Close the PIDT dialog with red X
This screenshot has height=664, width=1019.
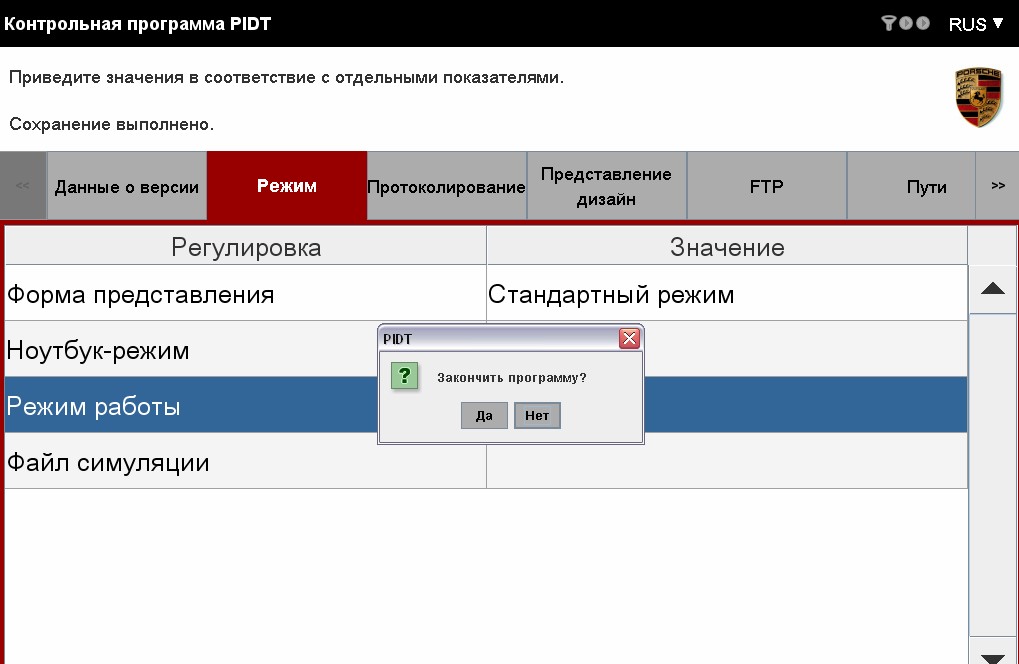(x=629, y=339)
